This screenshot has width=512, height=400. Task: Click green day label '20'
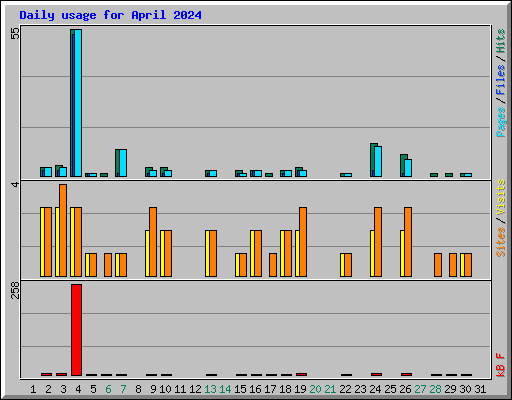315,389
